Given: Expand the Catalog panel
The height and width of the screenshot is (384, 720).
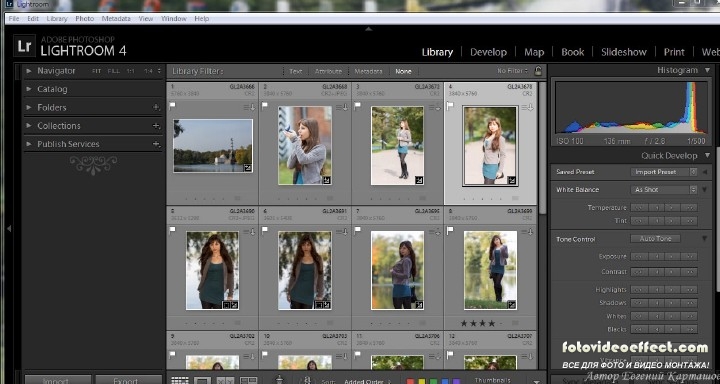Looking at the screenshot, I should 29,89.
